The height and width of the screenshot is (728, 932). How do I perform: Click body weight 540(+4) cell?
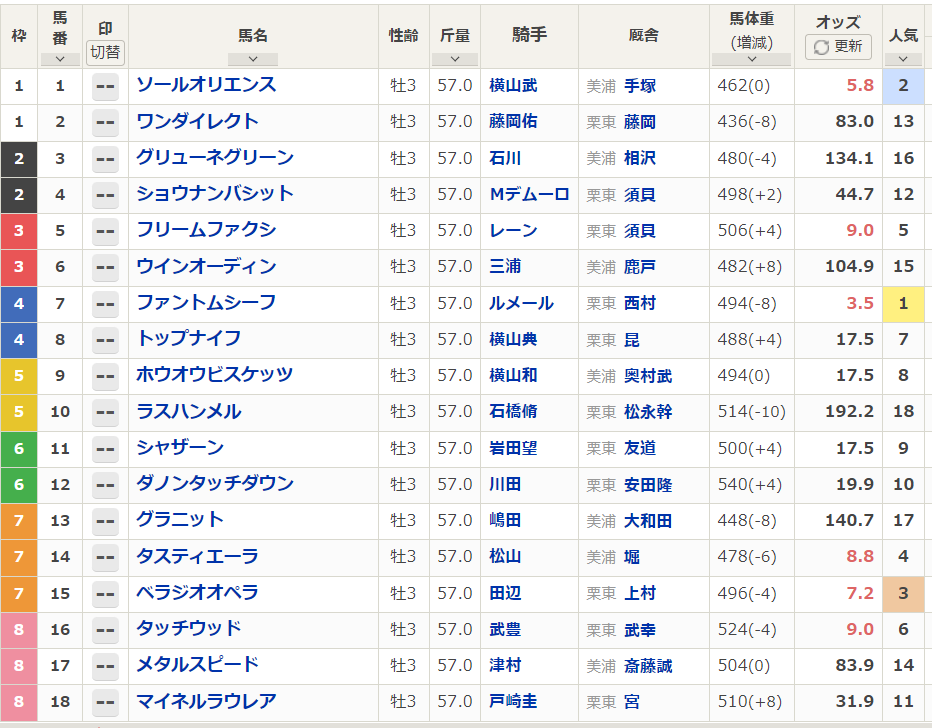tap(750, 485)
